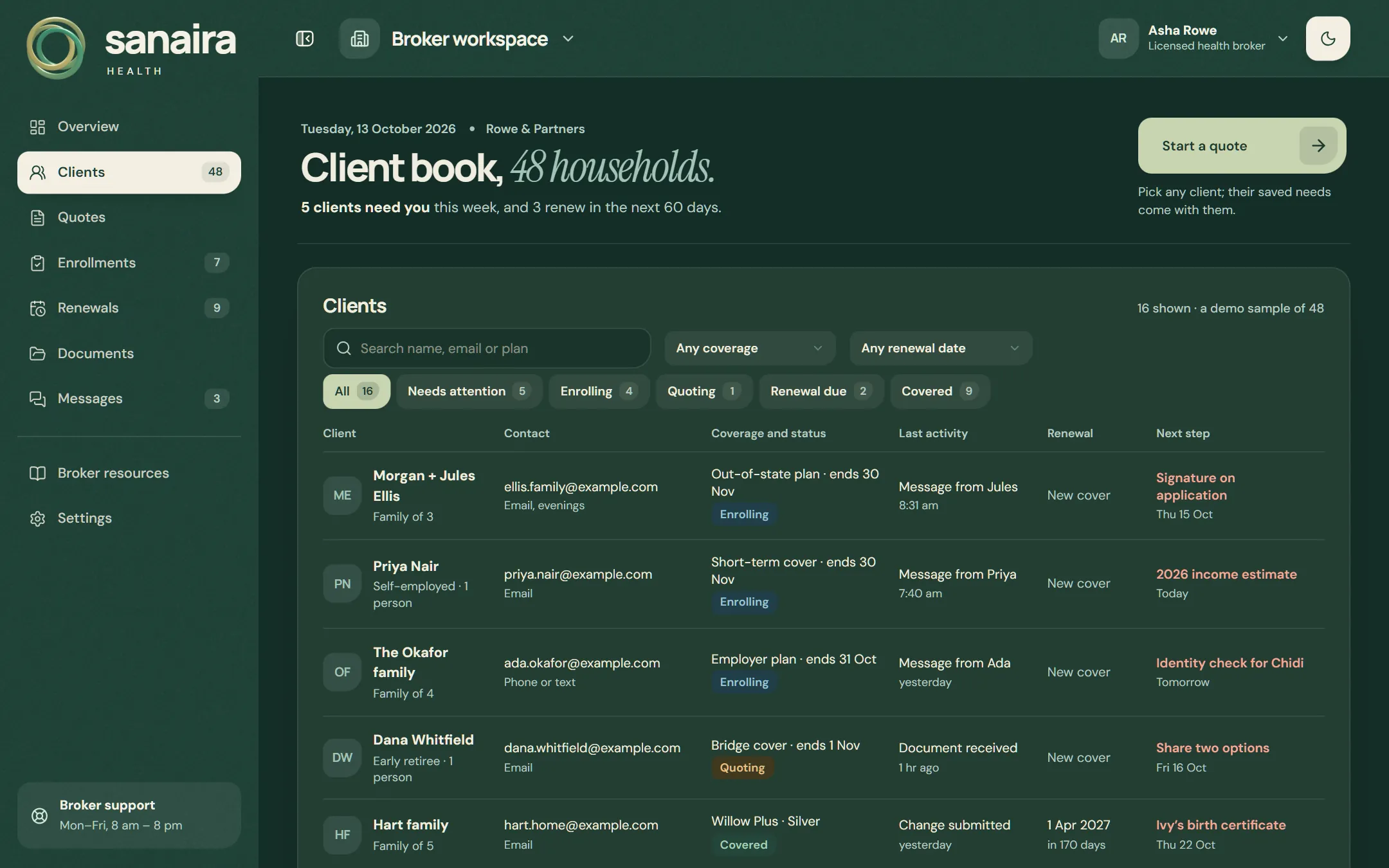
Task: Click 2026 income estimate next step
Action: (x=1226, y=574)
